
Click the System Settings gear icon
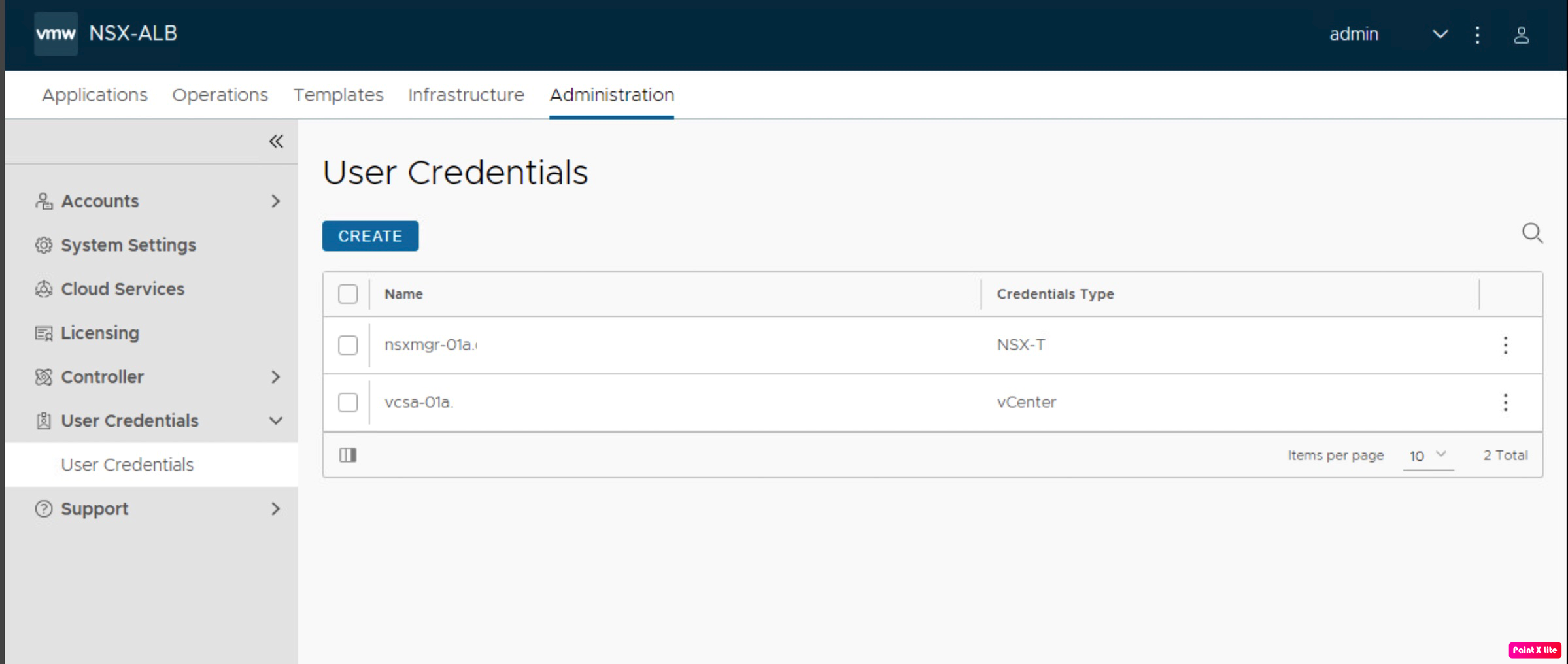pyautogui.click(x=43, y=244)
